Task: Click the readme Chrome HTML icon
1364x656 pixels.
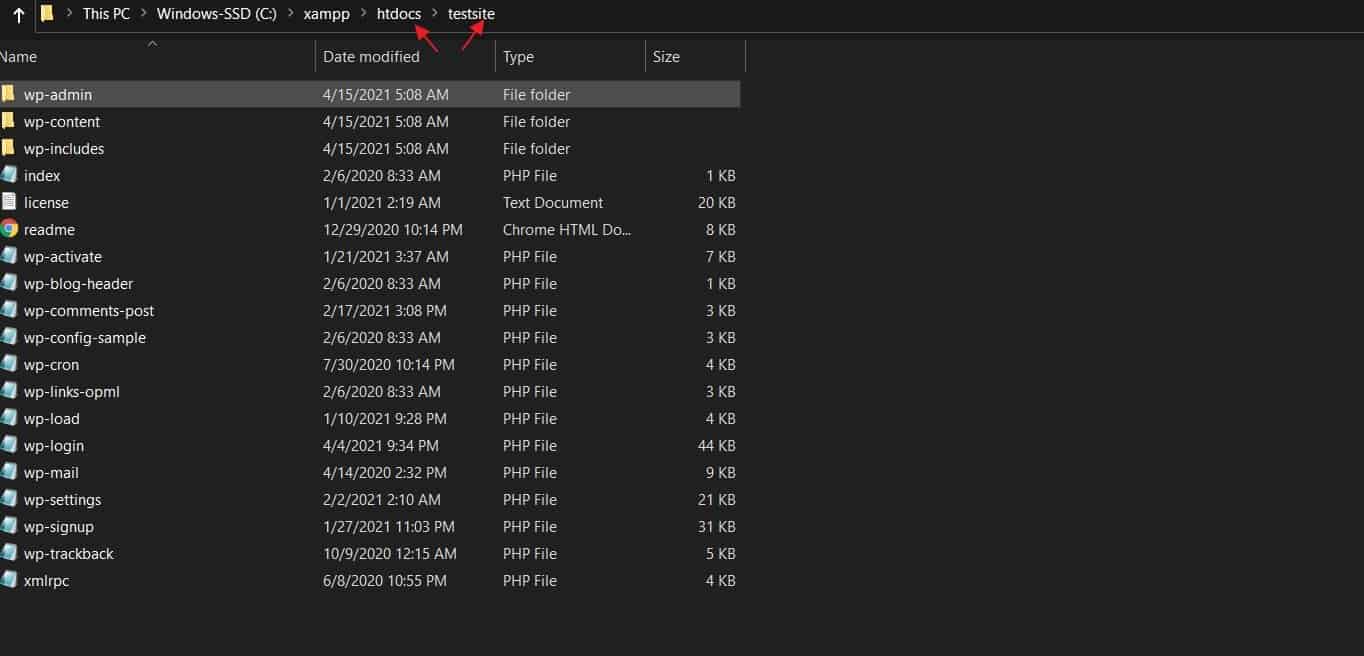Action: (8, 229)
